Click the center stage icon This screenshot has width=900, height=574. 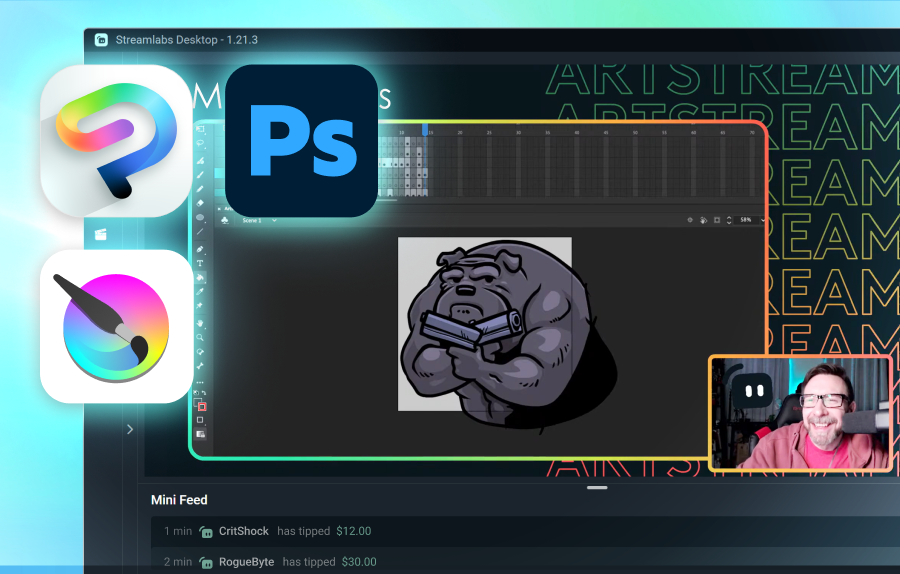(690, 220)
